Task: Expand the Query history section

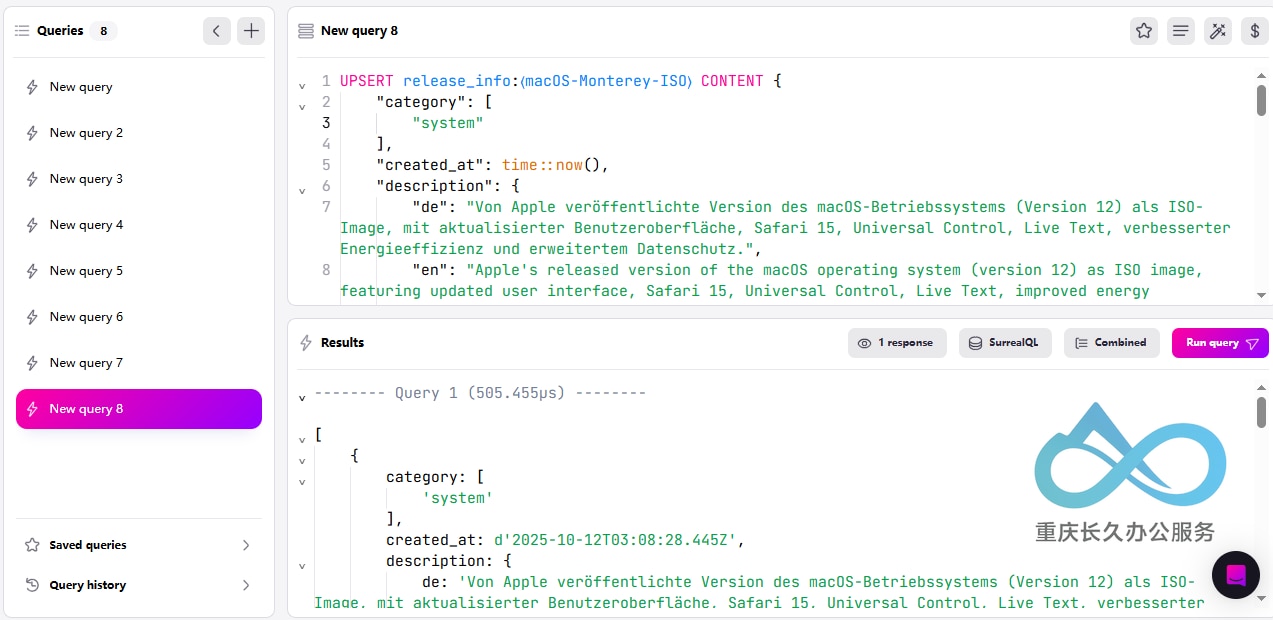Action: tap(139, 585)
